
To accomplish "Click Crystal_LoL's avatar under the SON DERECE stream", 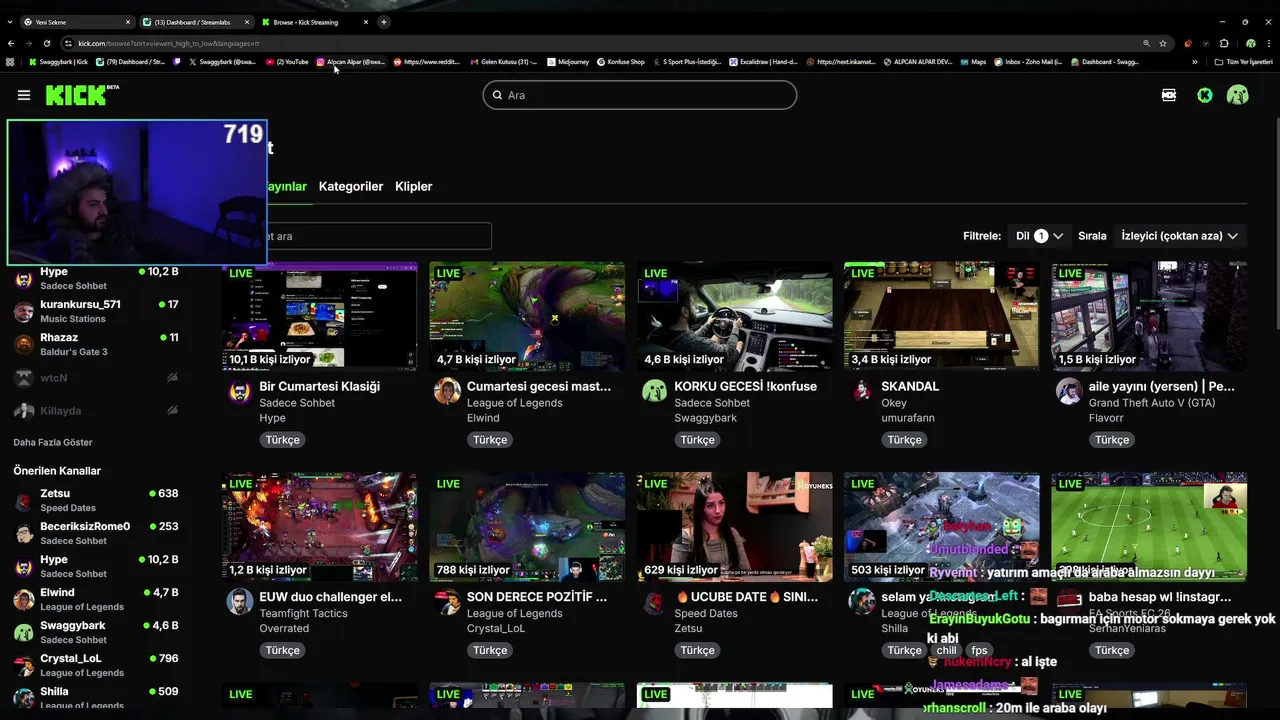I will point(447,602).
